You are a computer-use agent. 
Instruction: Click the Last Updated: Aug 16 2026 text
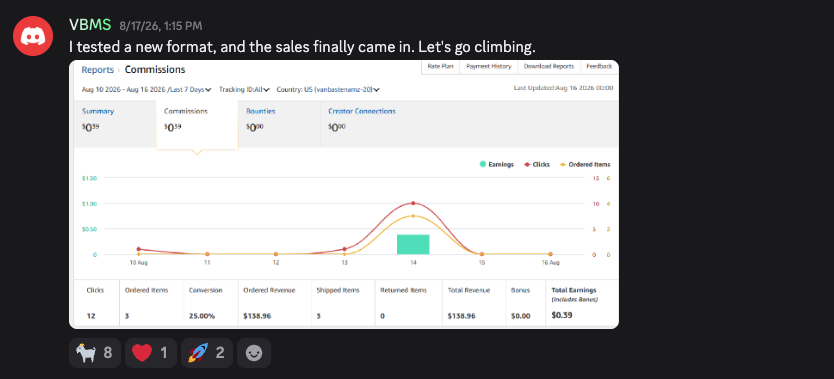[x=563, y=88]
